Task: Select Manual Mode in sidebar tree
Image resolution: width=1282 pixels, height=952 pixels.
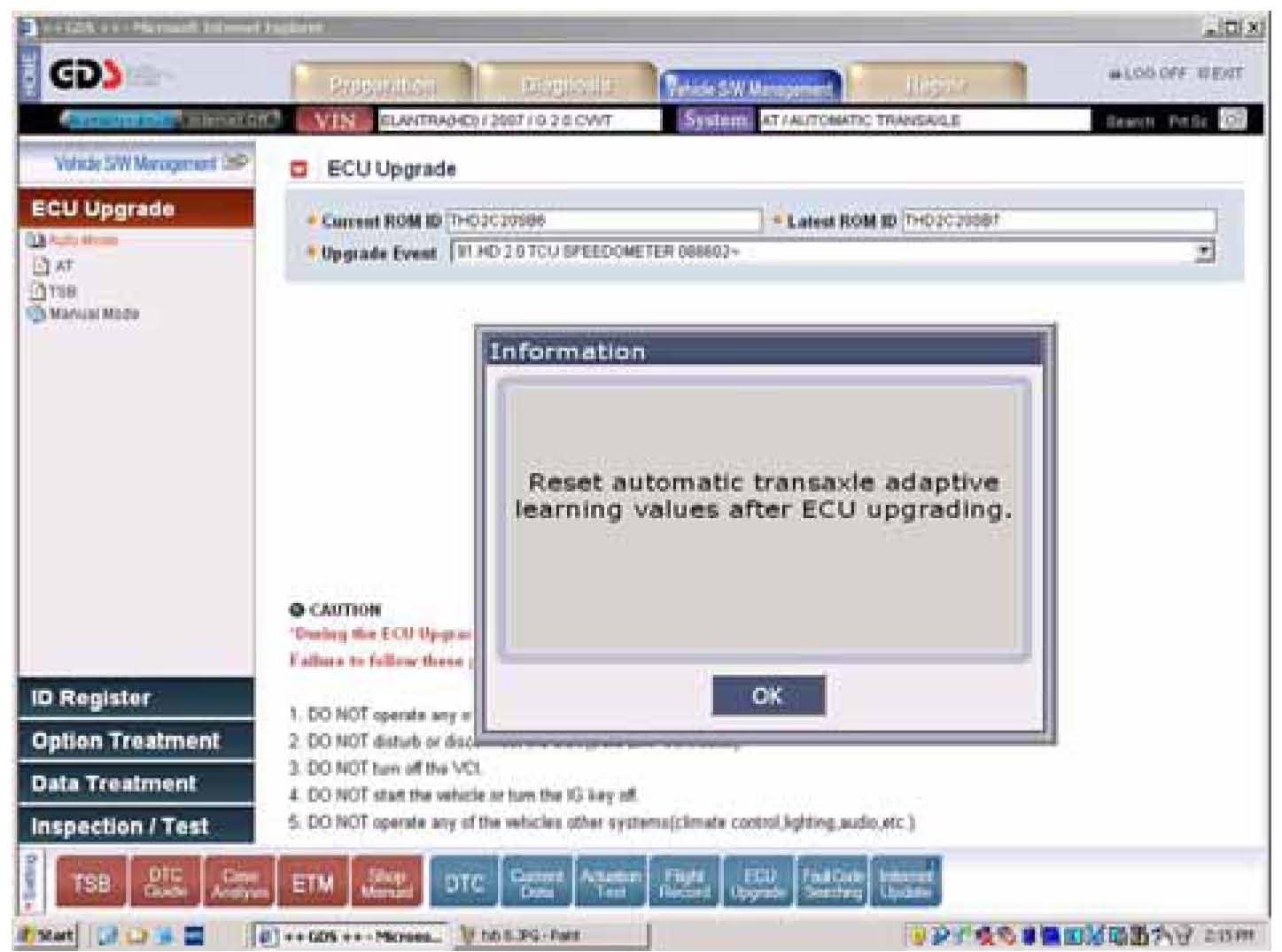Action: [93, 313]
